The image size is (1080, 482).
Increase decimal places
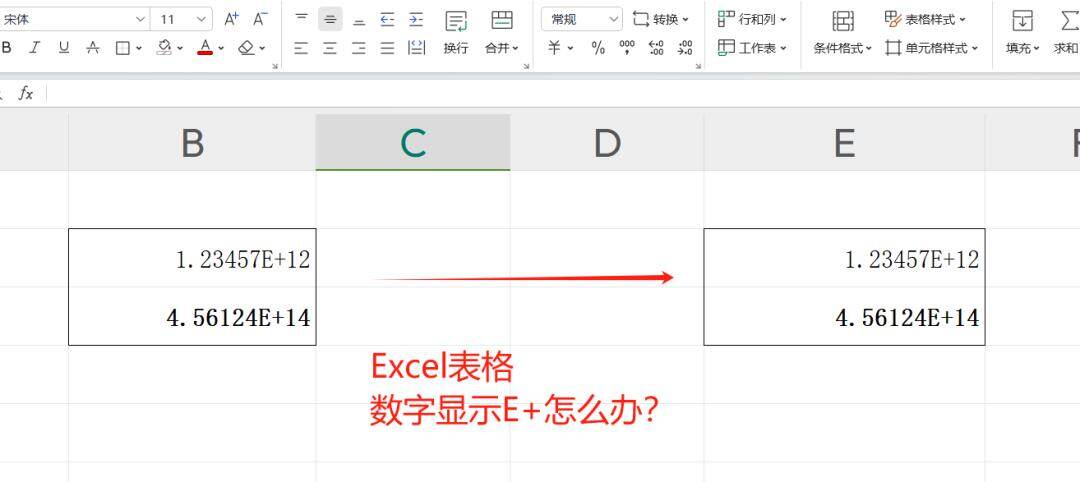pyautogui.click(x=656, y=48)
